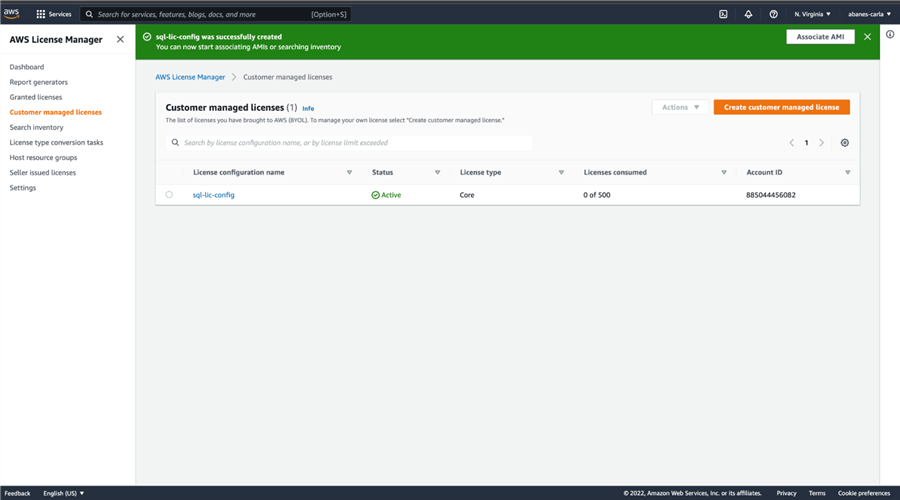Open Report generators in sidebar

(x=38, y=82)
